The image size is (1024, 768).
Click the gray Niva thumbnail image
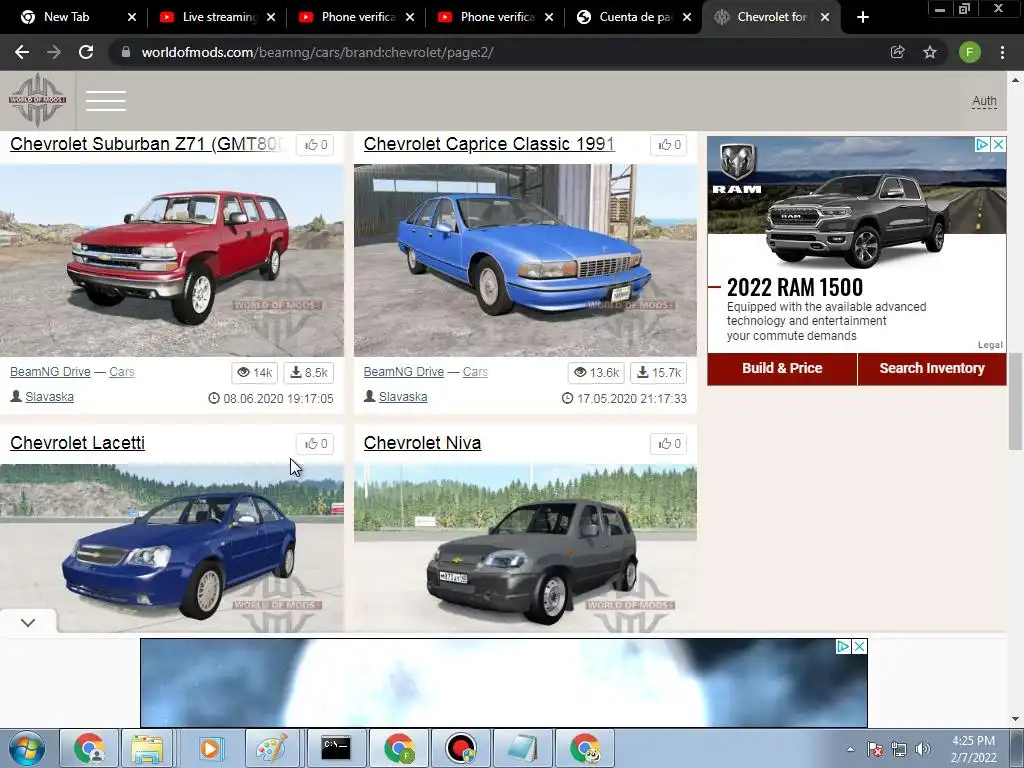coord(525,547)
